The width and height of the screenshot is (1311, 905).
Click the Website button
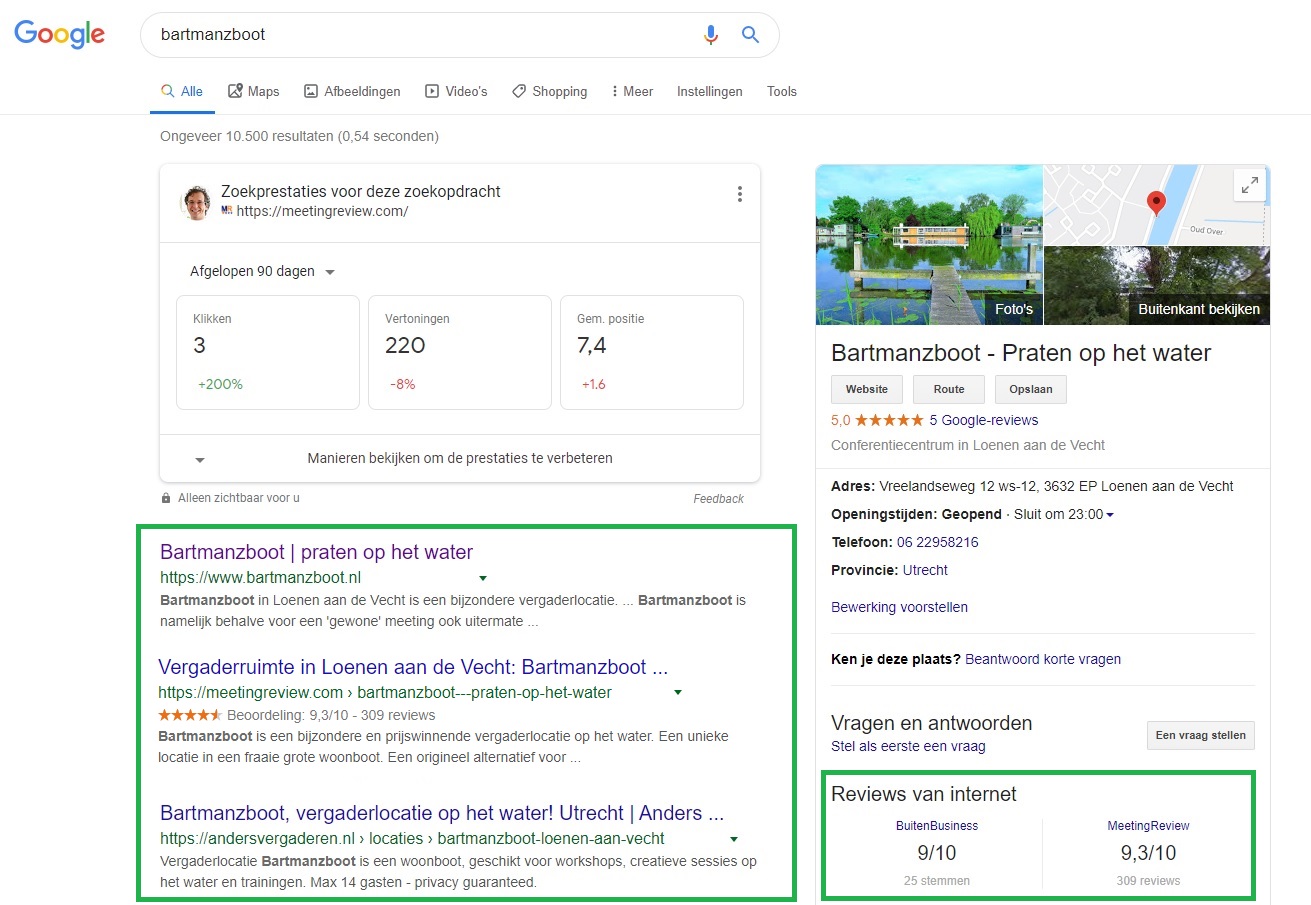pos(867,389)
